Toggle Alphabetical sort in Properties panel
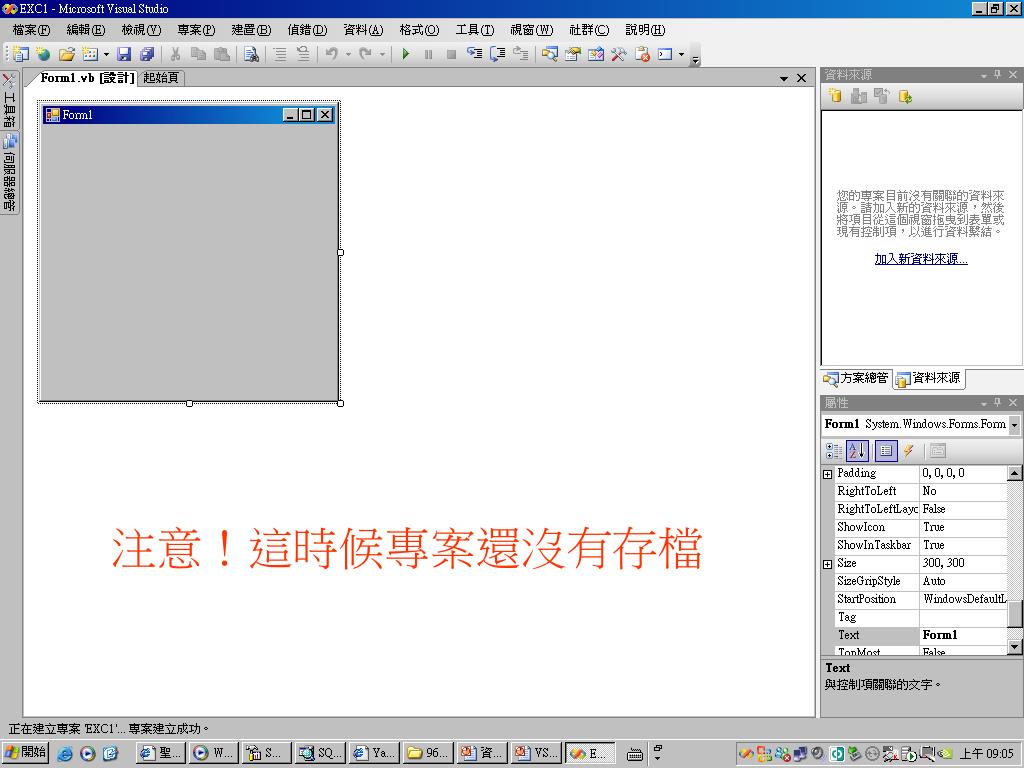The image size is (1024, 768). pos(857,451)
